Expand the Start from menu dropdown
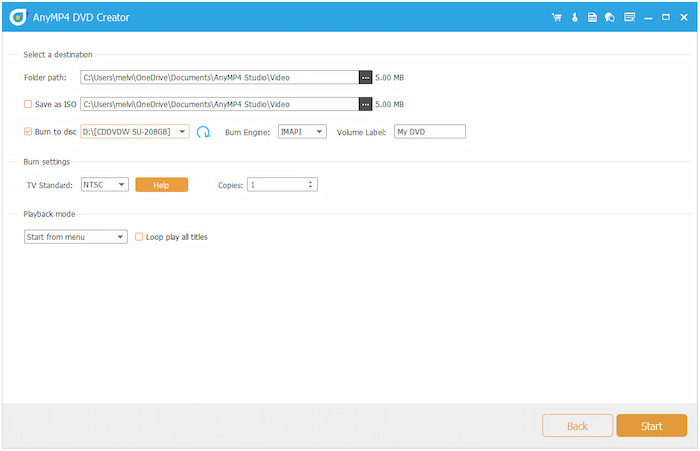The width and height of the screenshot is (700, 451). (x=121, y=237)
